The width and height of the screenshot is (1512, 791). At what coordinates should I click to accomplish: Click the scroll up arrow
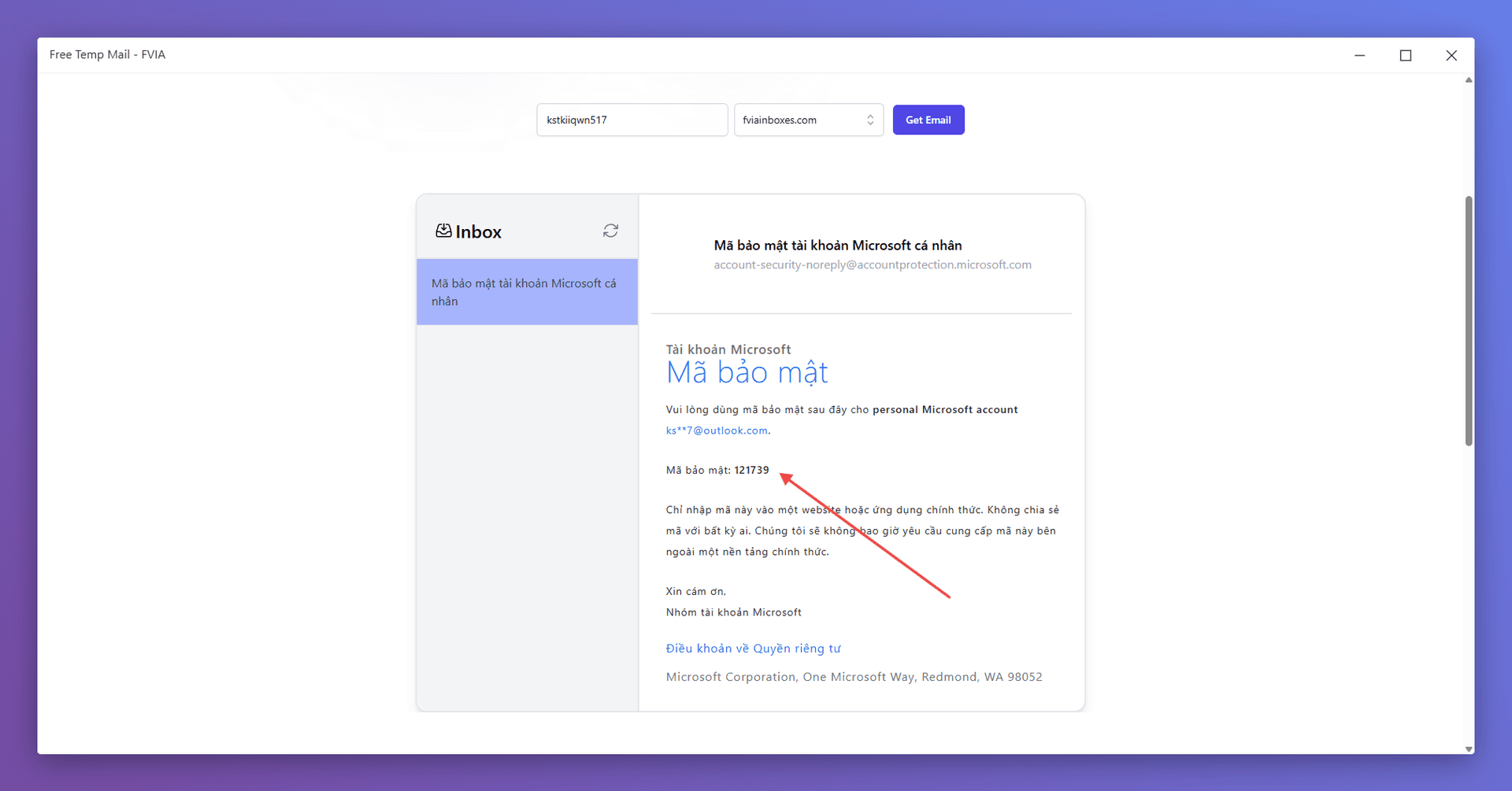click(x=1468, y=80)
